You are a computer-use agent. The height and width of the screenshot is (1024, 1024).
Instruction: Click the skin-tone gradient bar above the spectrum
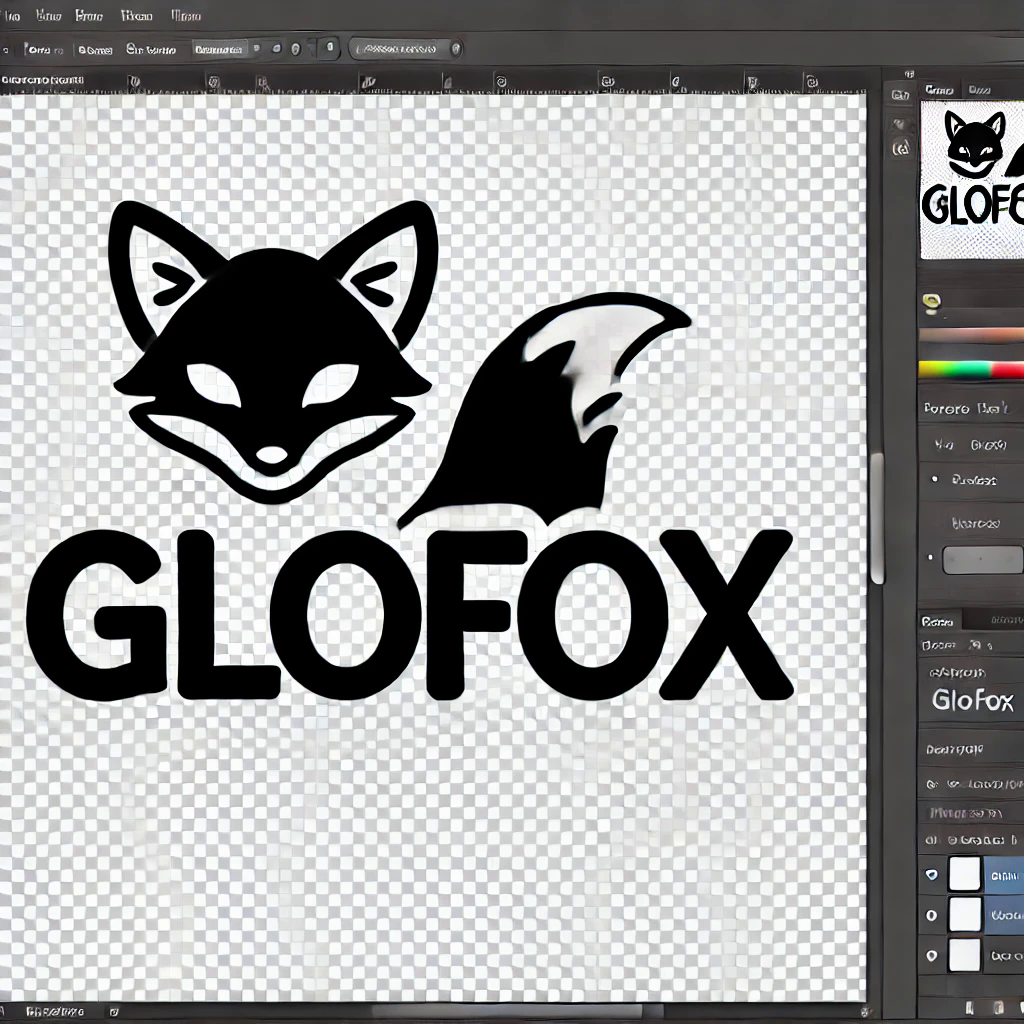(x=970, y=335)
